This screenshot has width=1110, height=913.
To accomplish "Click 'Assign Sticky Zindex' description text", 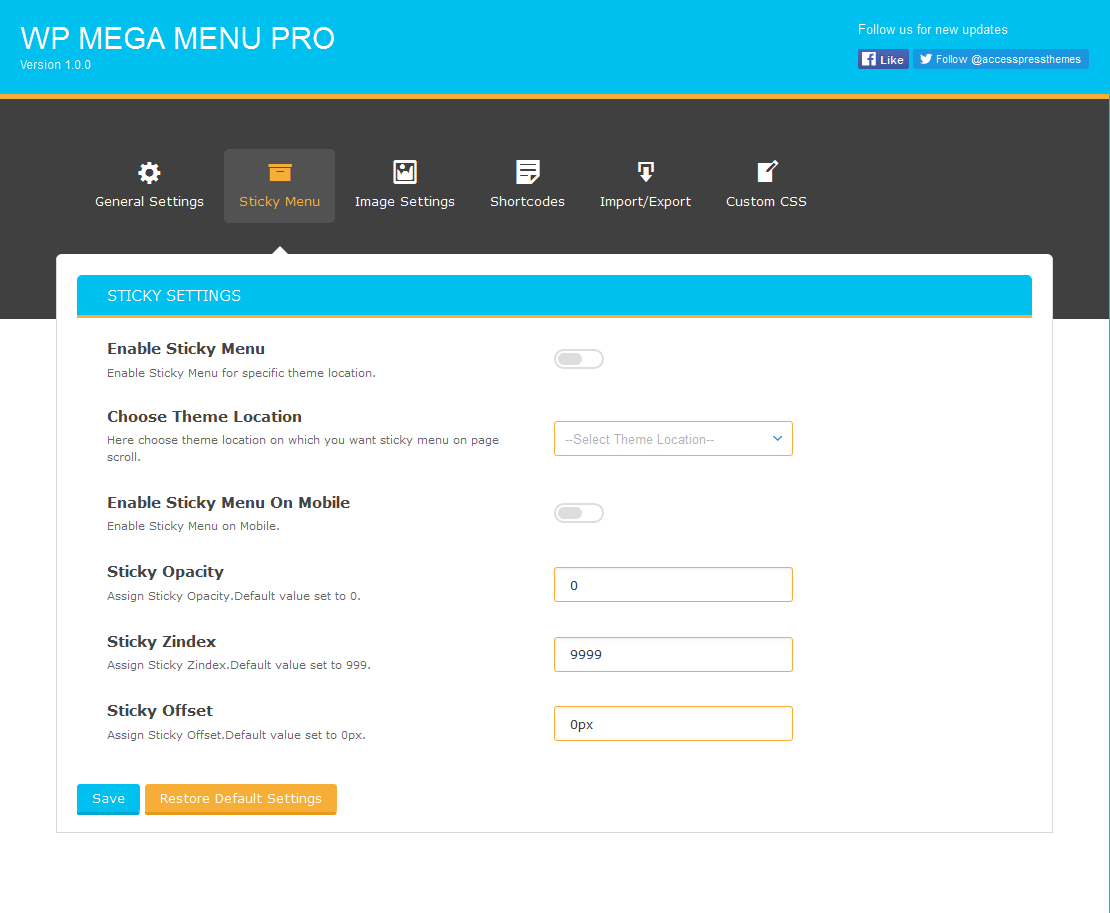I will tap(239, 665).
